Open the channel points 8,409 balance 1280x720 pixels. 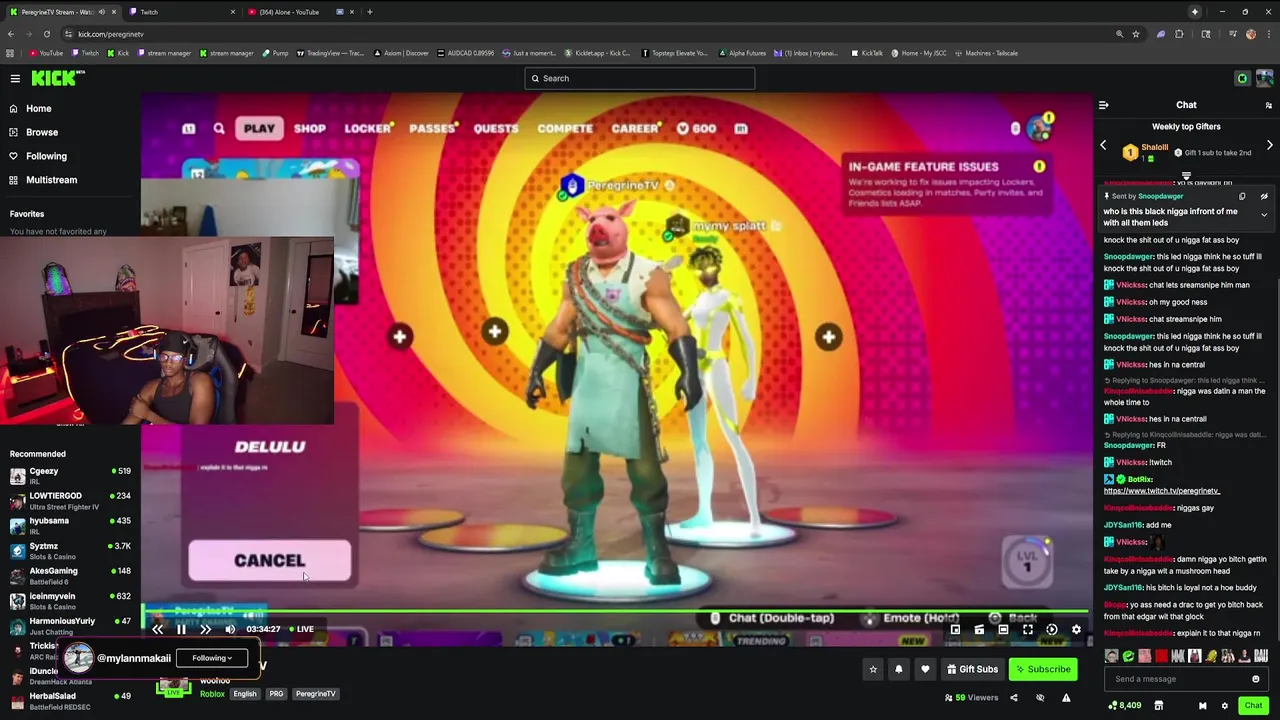tap(1125, 706)
